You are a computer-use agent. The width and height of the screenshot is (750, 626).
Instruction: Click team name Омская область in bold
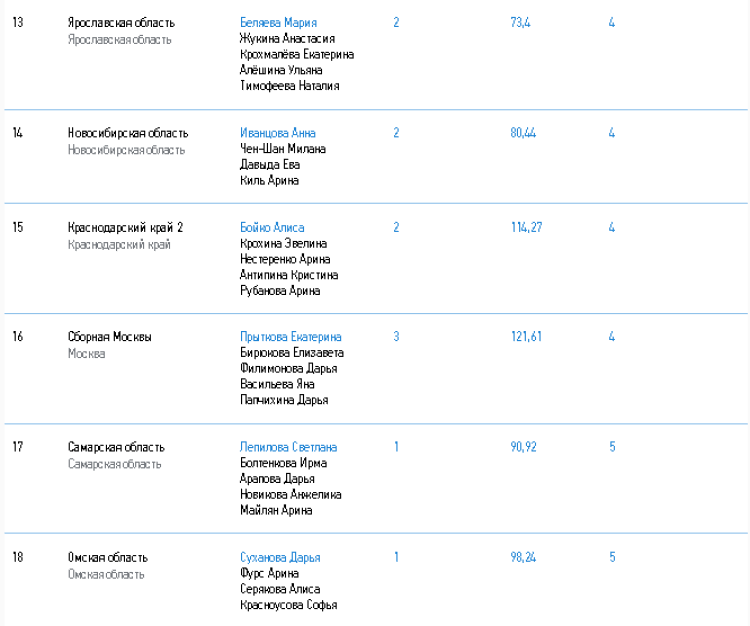[108, 557]
